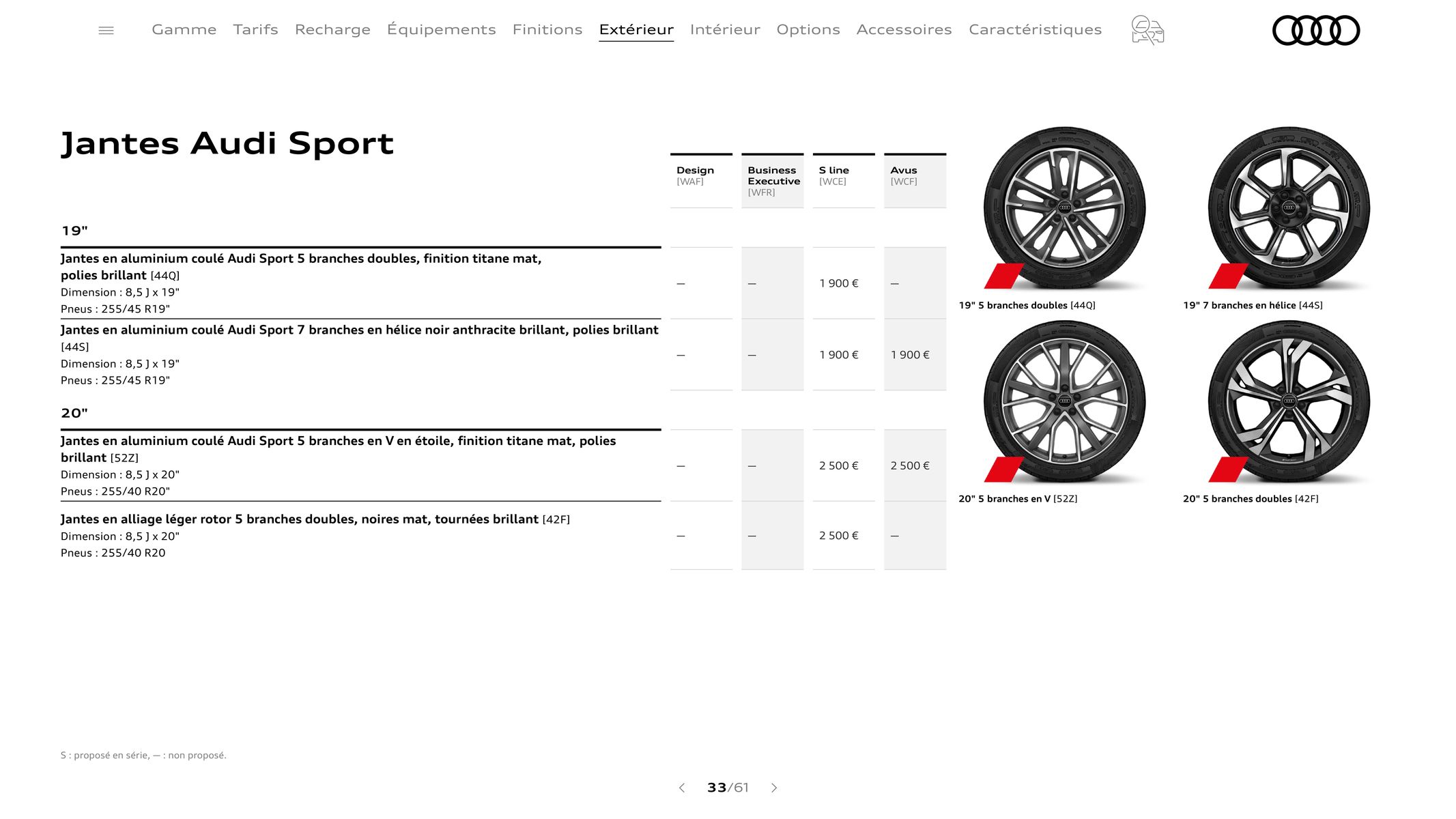Screen dimensions: 1456x819
Task: Click the 20" 5 branches doubles 42F wheel image
Action: (1289, 401)
